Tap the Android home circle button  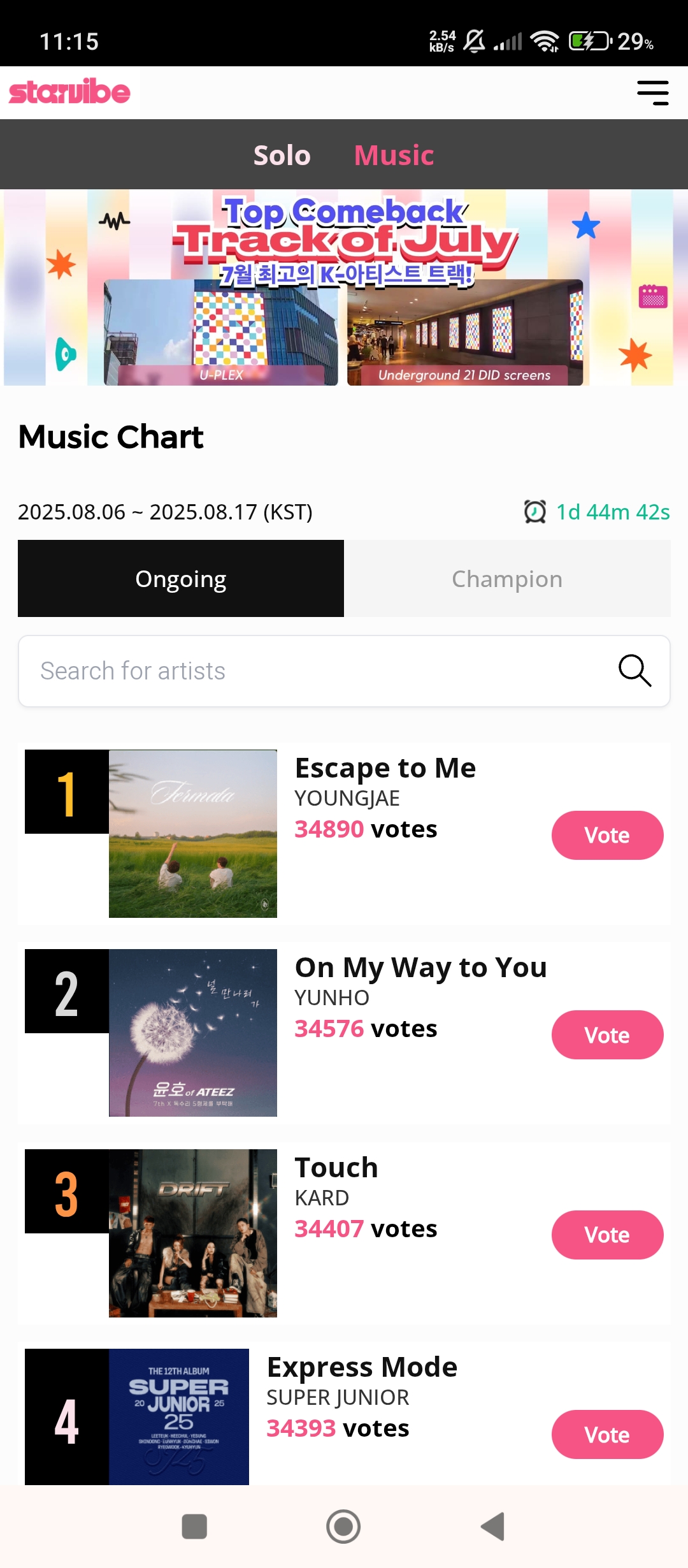click(x=343, y=1527)
